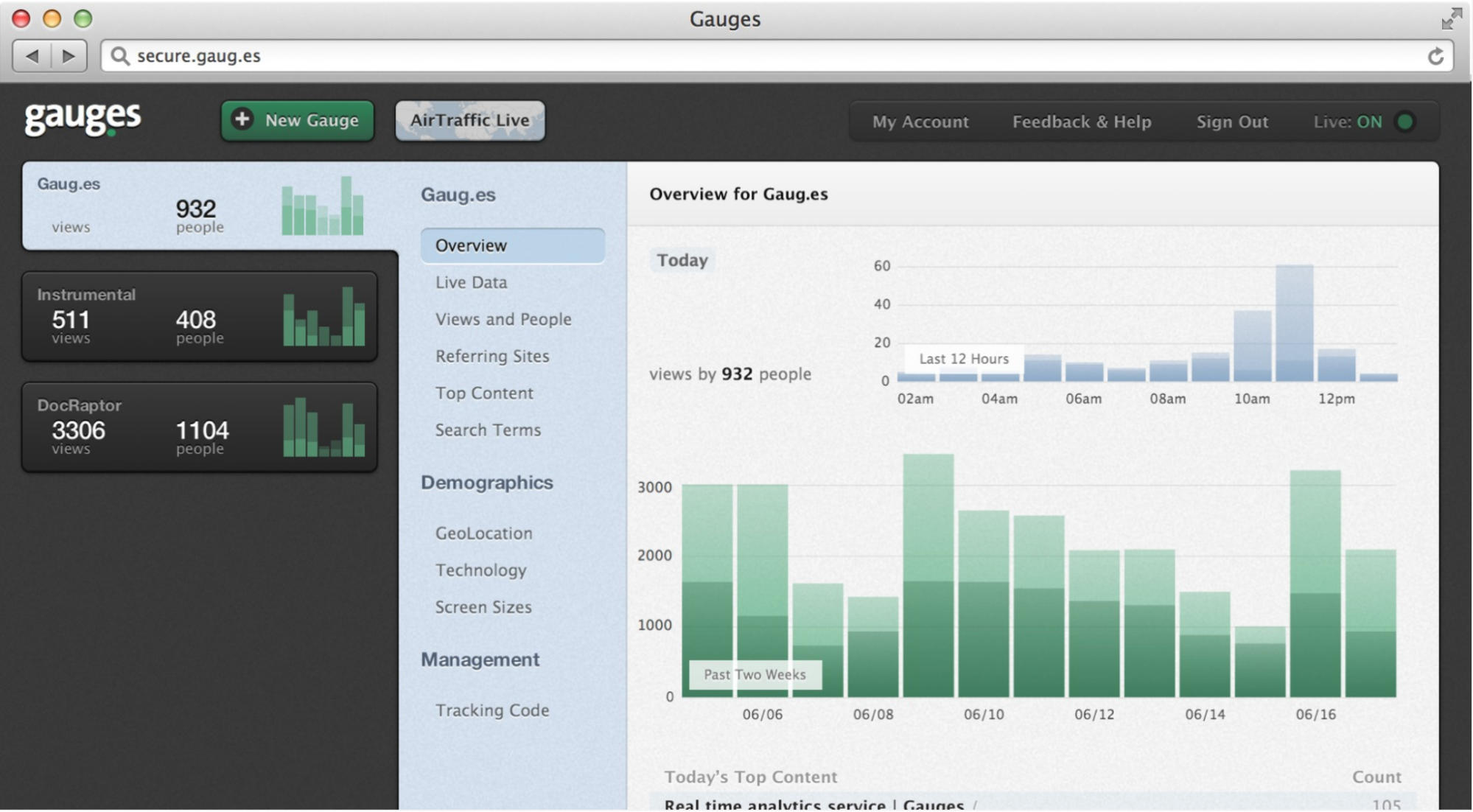
Task: Select the Live Data menu item
Action: pyautogui.click(x=471, y=281)
